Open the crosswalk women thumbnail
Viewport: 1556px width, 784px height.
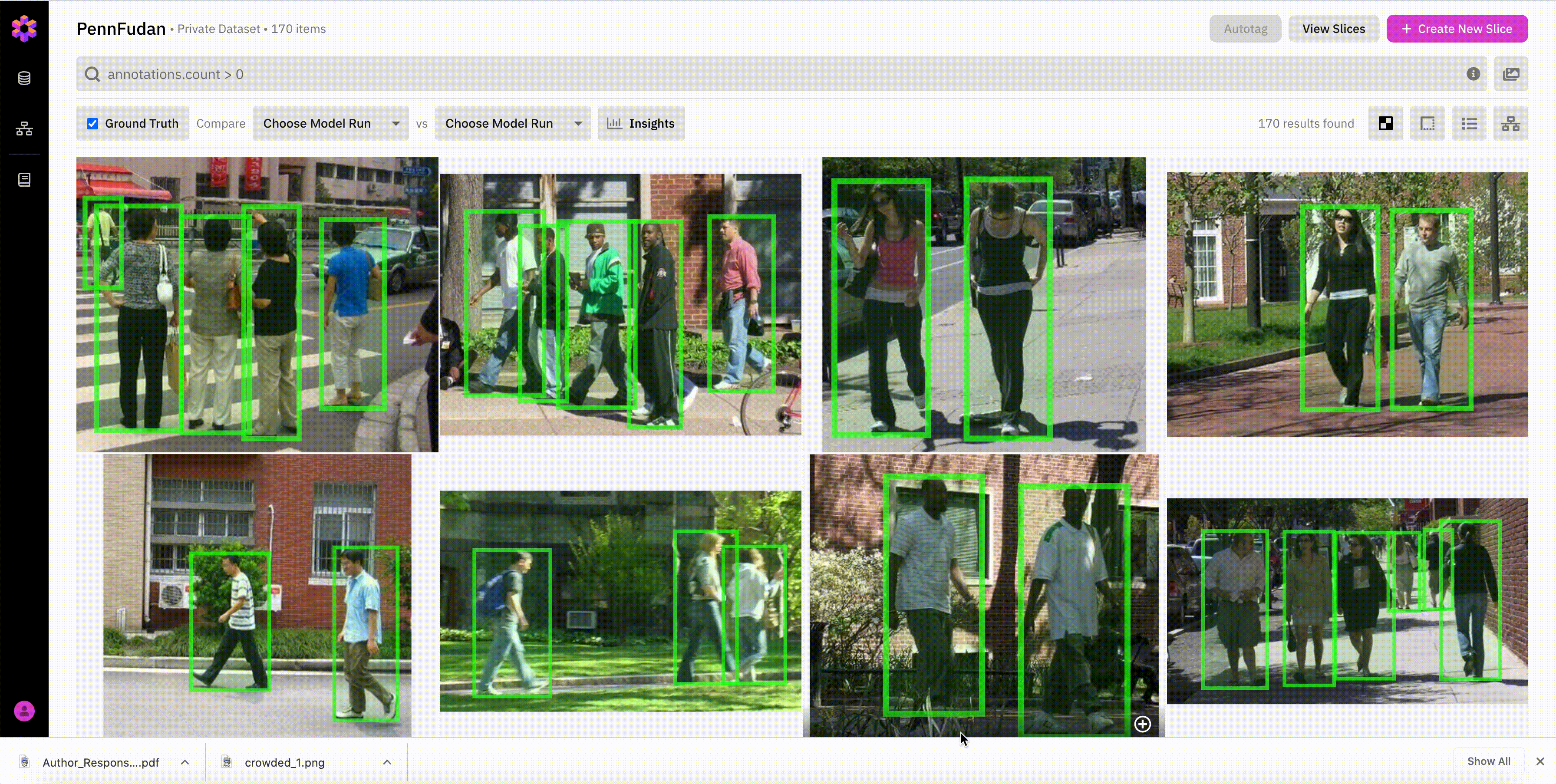point(257,304)
